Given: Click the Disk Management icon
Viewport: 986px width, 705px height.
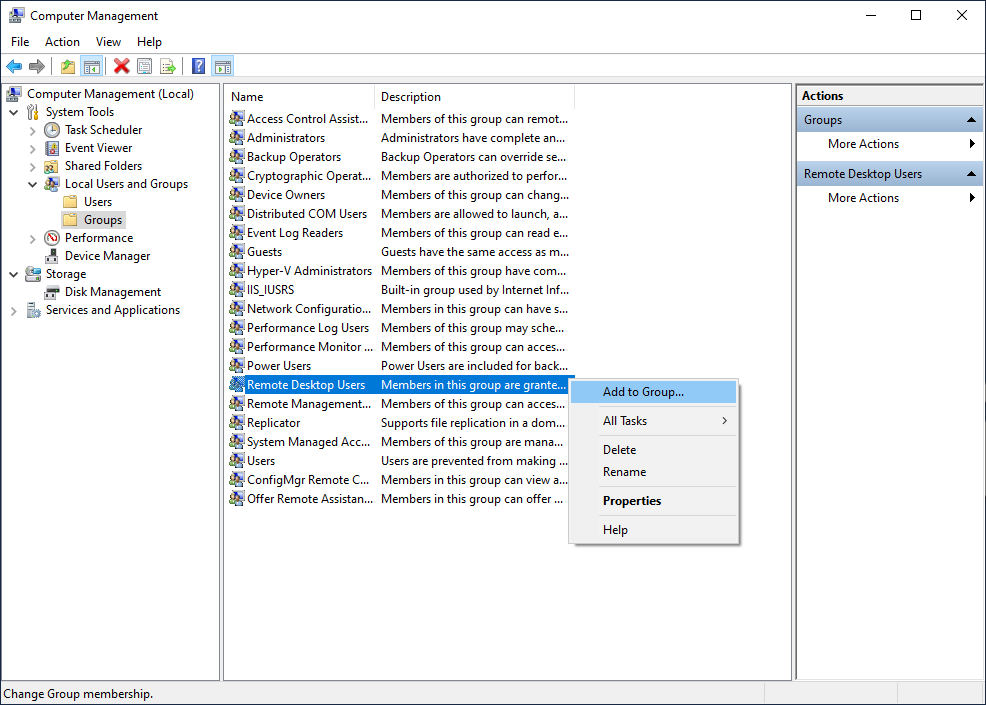Looking at the screenshot, I should pyautogui.click(x=52, y=292).
